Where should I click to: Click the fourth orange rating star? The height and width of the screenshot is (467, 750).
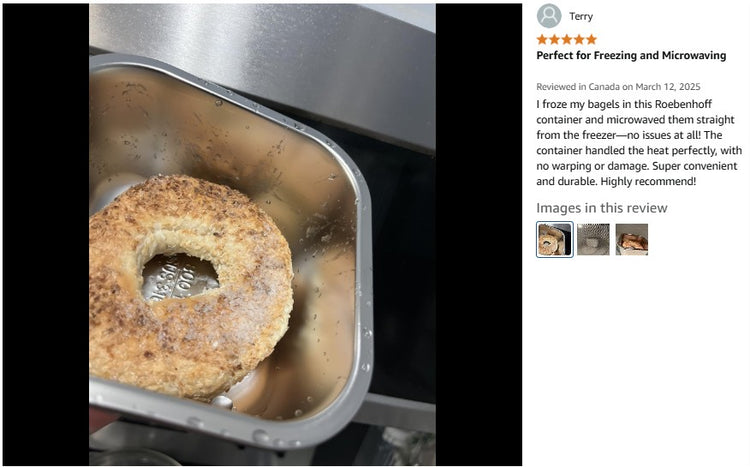click(x=579, y=39)
